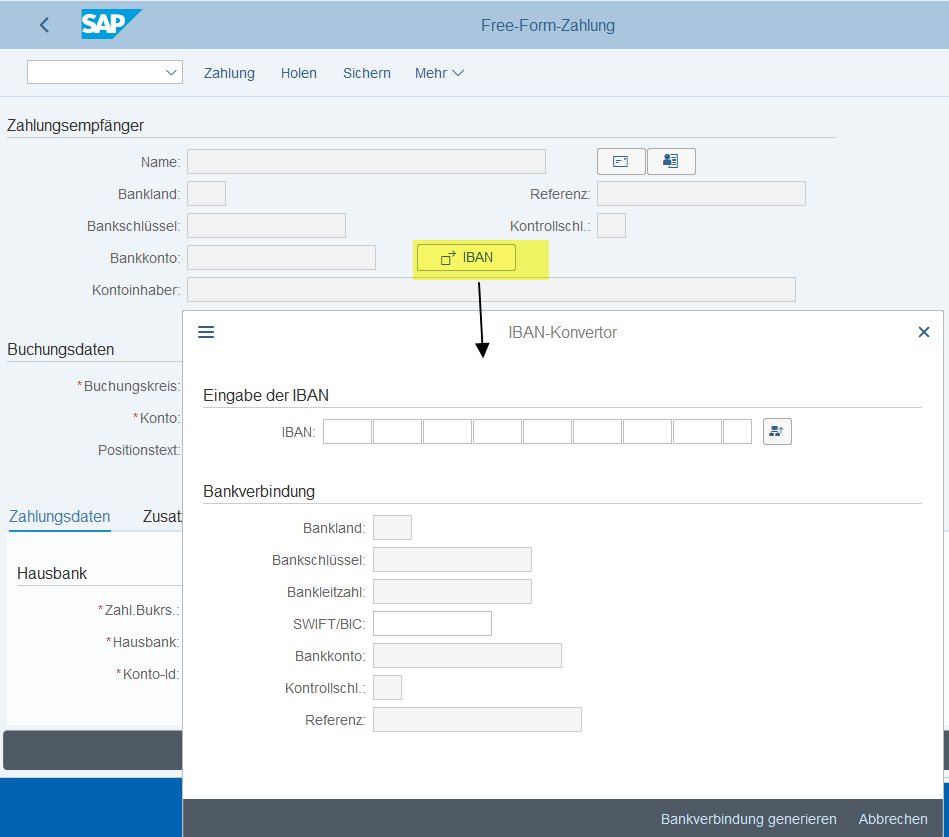
Task: Close the IBAN-Konvertor dialog
Action: coord(924,332)
